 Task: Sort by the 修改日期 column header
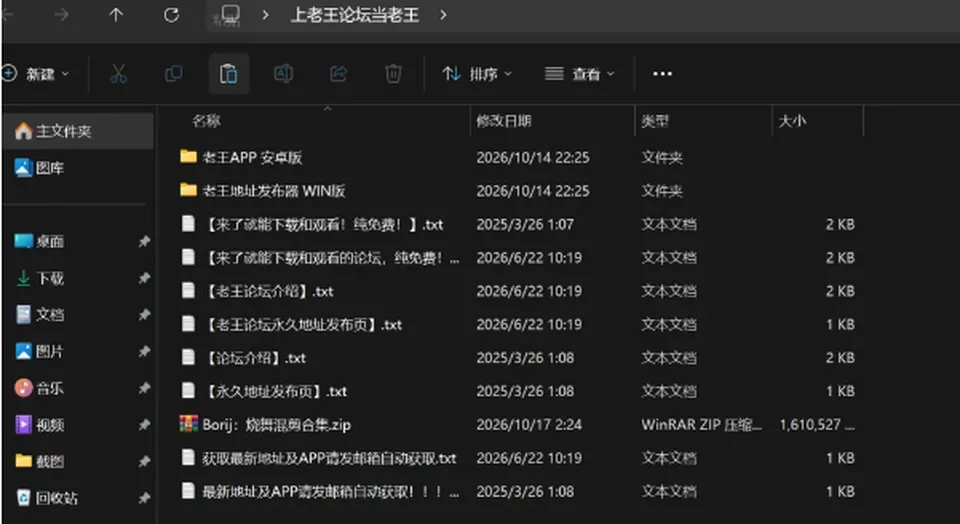point(504,121)
